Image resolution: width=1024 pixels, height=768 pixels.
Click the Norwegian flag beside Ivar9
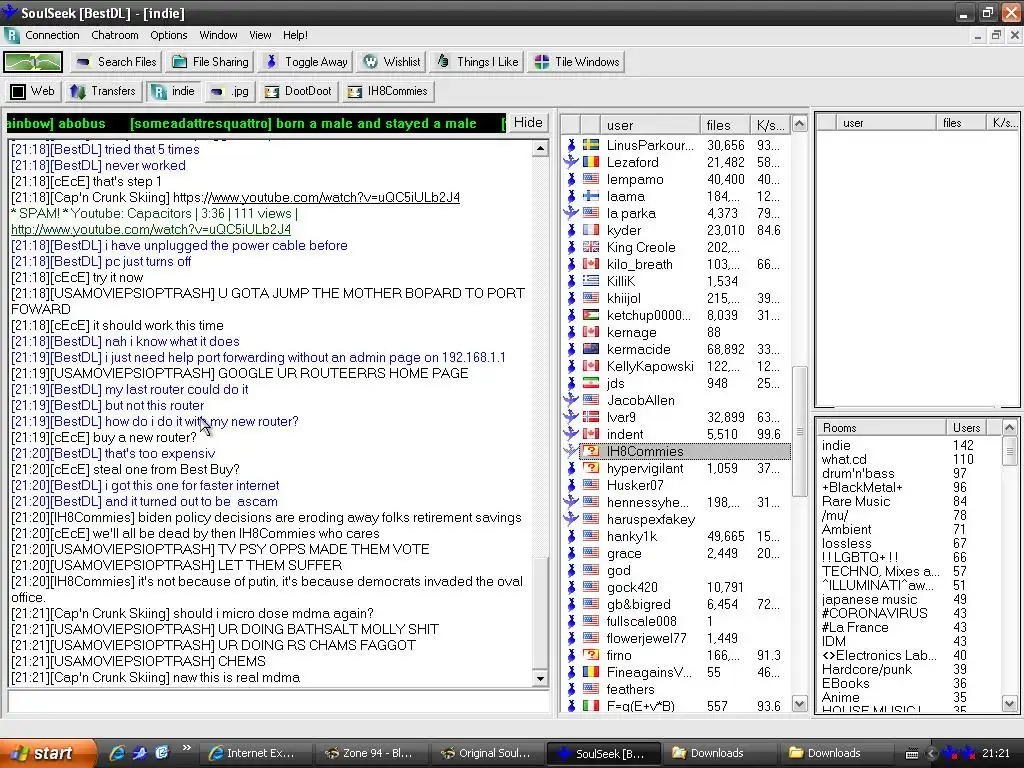click(590, 417)
